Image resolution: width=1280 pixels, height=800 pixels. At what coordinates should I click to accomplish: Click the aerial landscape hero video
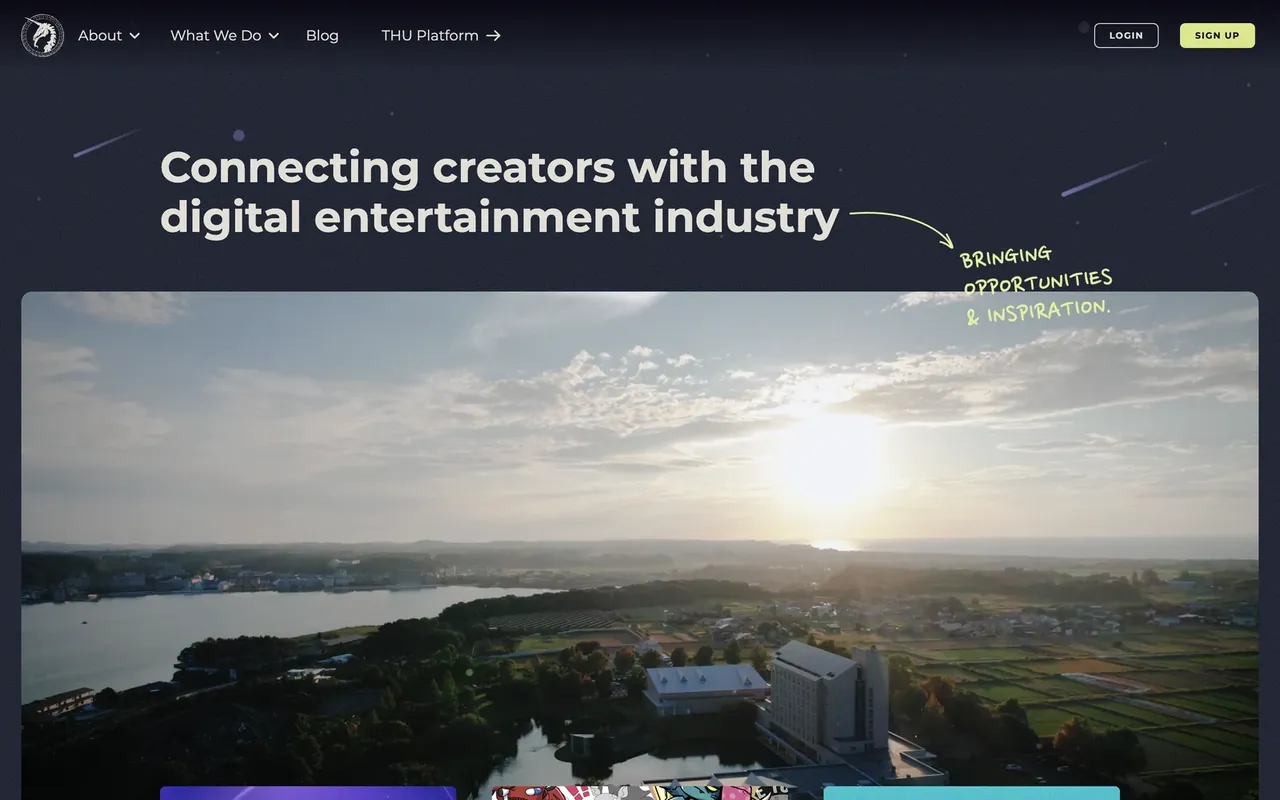click(640, 545)
